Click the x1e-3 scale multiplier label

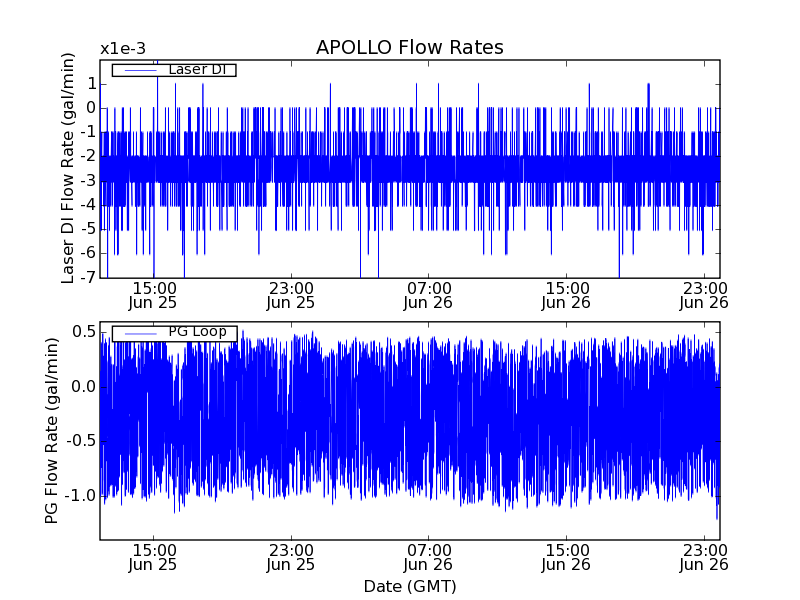click(122, 49)
